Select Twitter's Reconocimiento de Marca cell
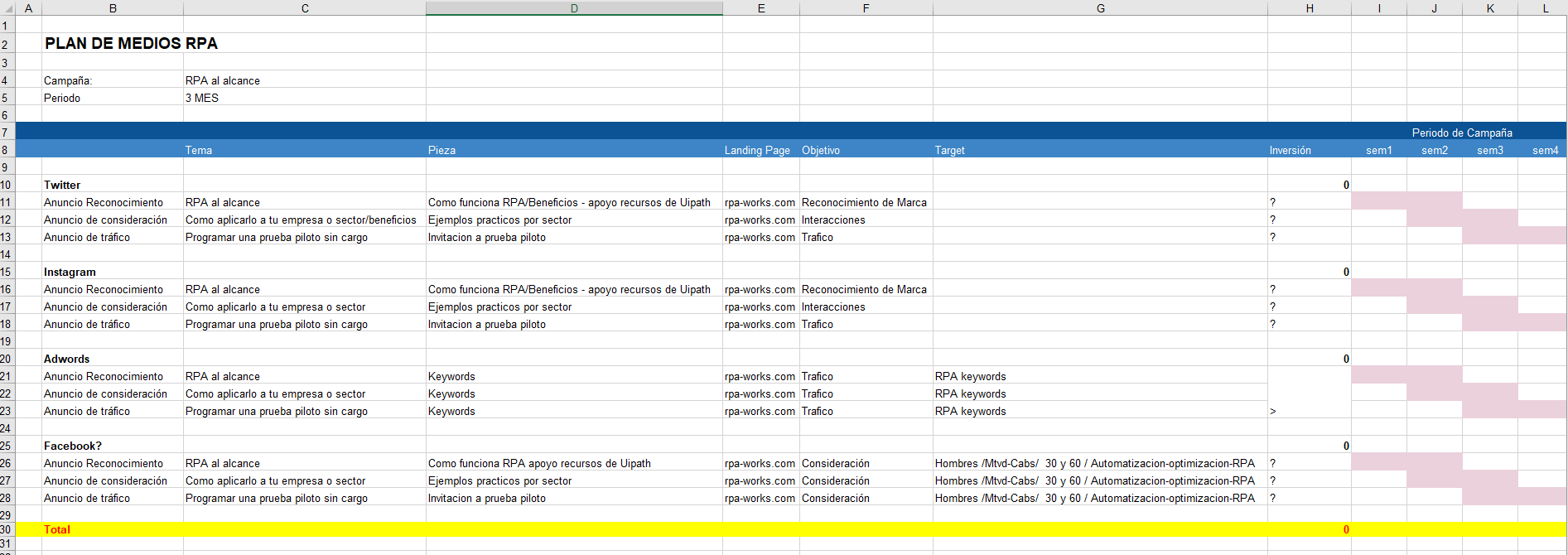The width and height of the screenshot is (1568, 555). 866,202
